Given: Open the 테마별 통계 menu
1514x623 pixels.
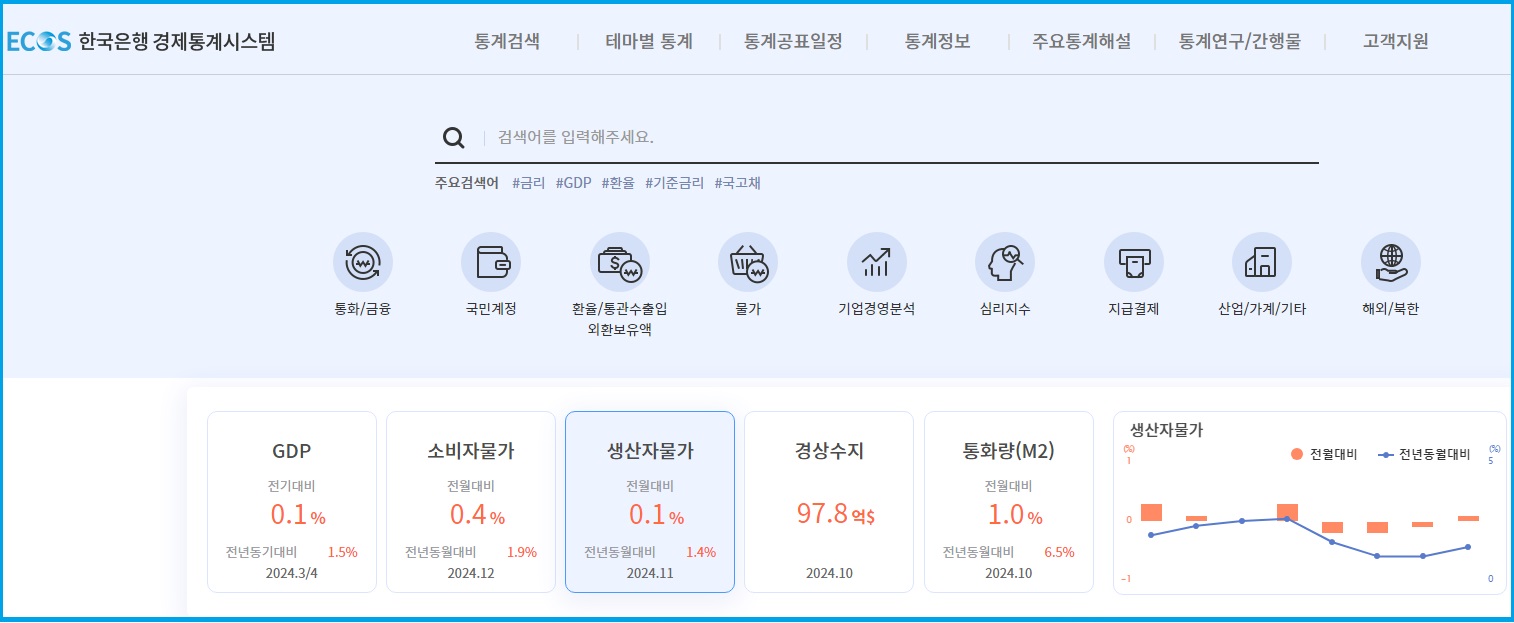Looking at the screenshot, I should (x=649, y=41).
